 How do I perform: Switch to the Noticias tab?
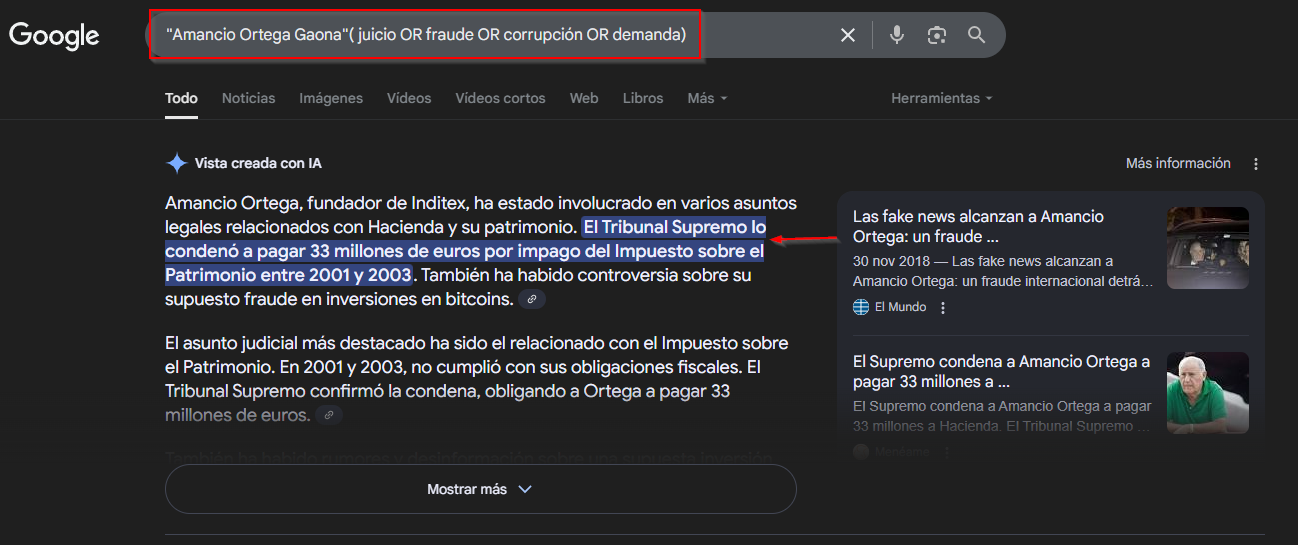pyautogui.click(x=248, y=98)
